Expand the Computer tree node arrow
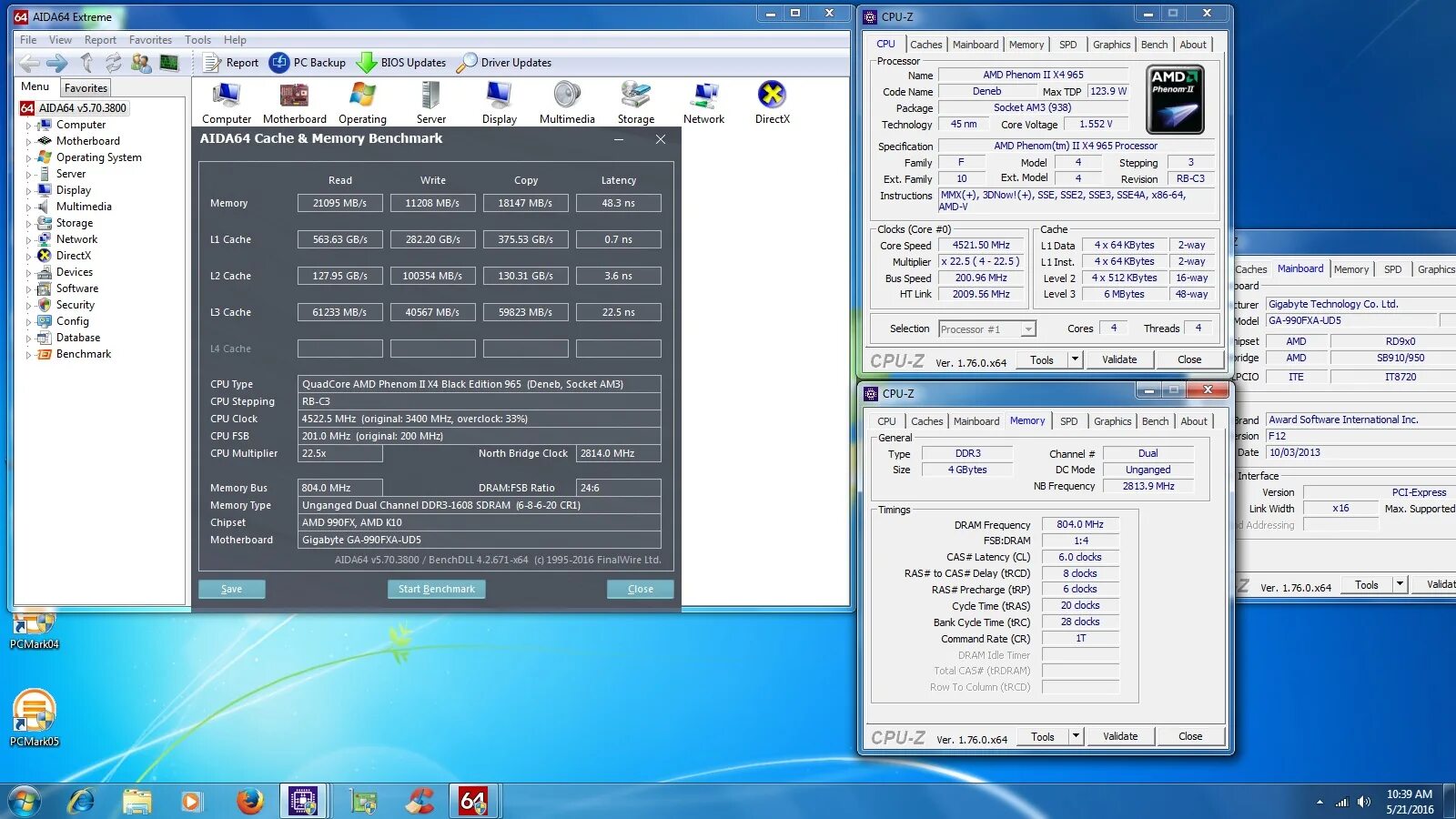Viewport: 1456px width, 819px height. coord(28,126)
